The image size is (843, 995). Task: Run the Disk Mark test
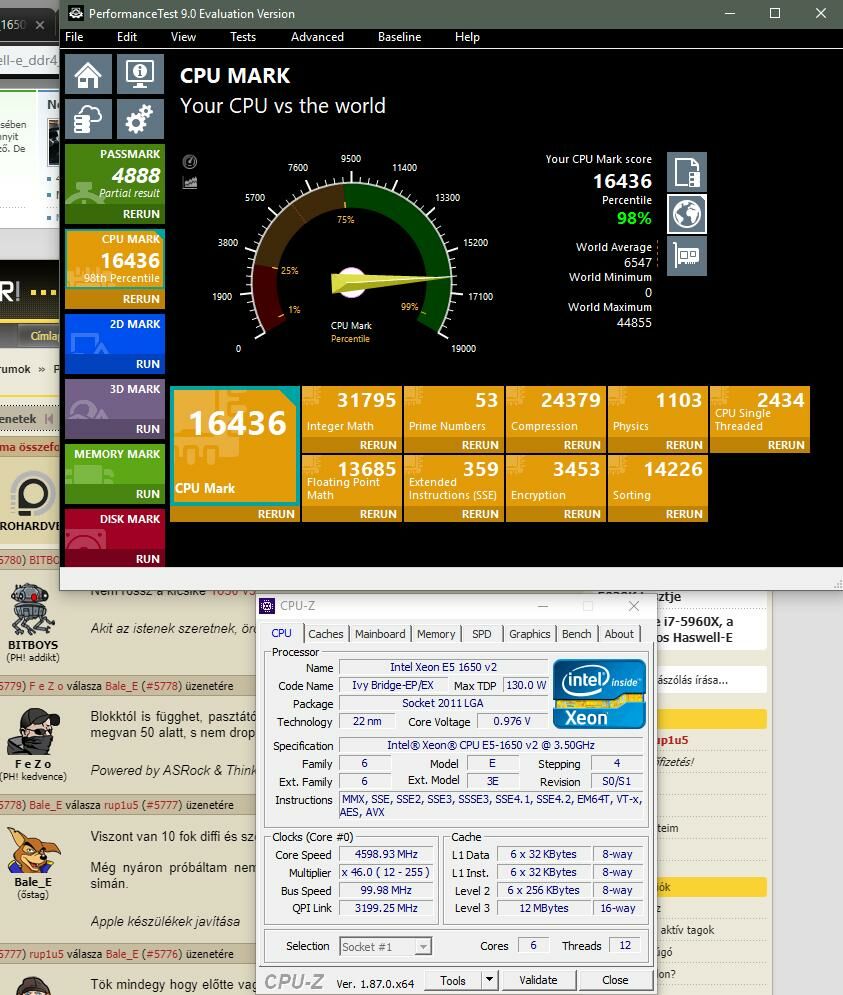point(147,559)
